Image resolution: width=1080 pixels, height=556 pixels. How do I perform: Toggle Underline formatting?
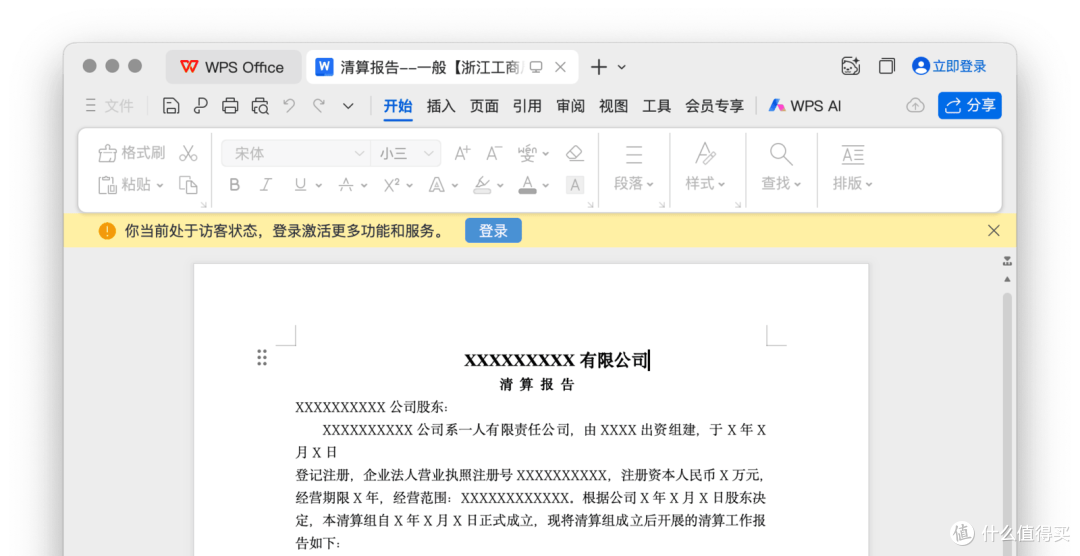[x=300, y=185]
